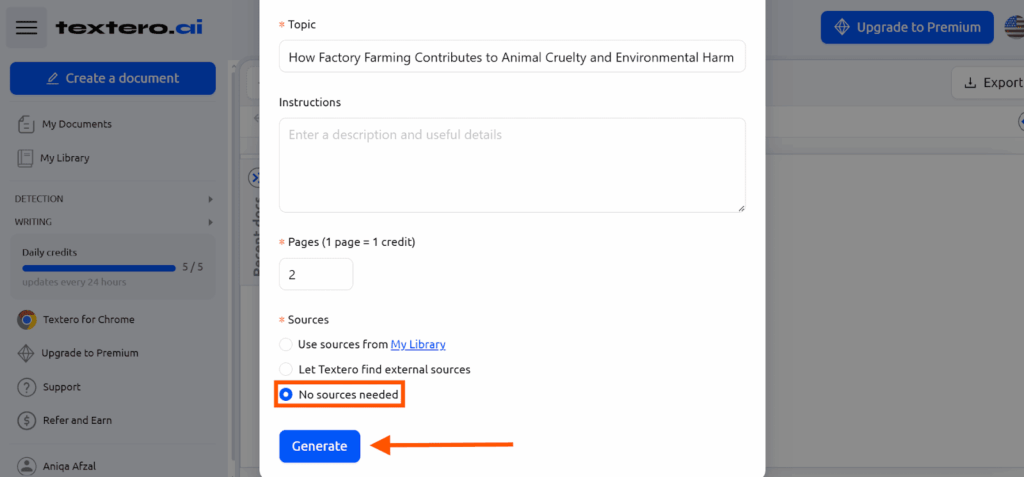Click the Topic input field
This screenshot has width=1024, height=477.
pos(512,58)
